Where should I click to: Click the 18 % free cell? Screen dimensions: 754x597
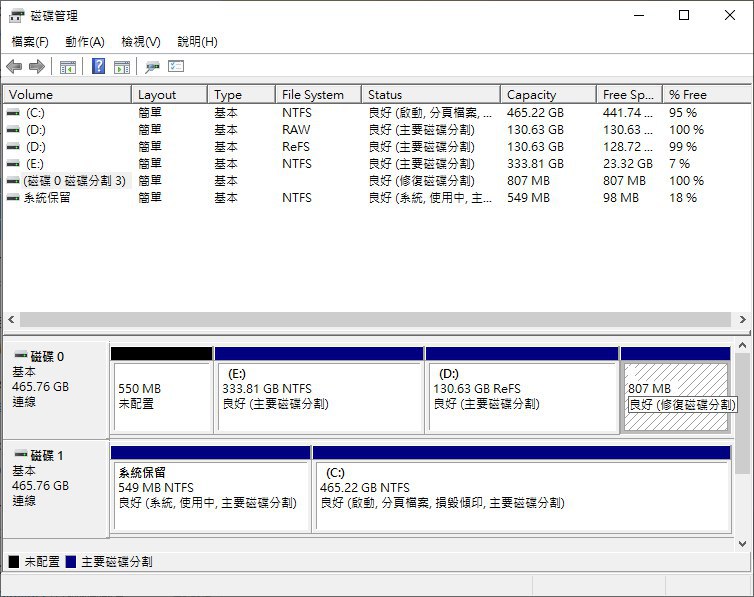click(683, 198)
